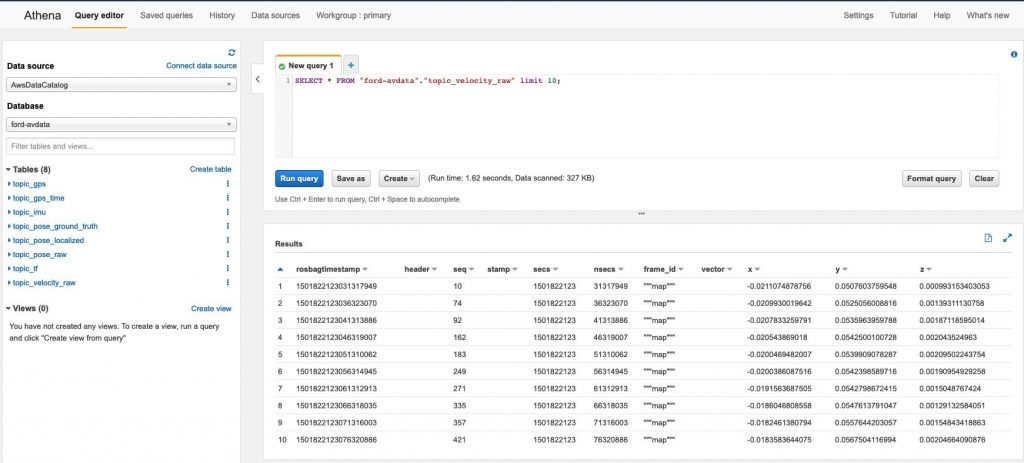The height and width of the screenshot is (463, 1024).
Task: Click the blue info icon at top right
Action: point(1014,55)
